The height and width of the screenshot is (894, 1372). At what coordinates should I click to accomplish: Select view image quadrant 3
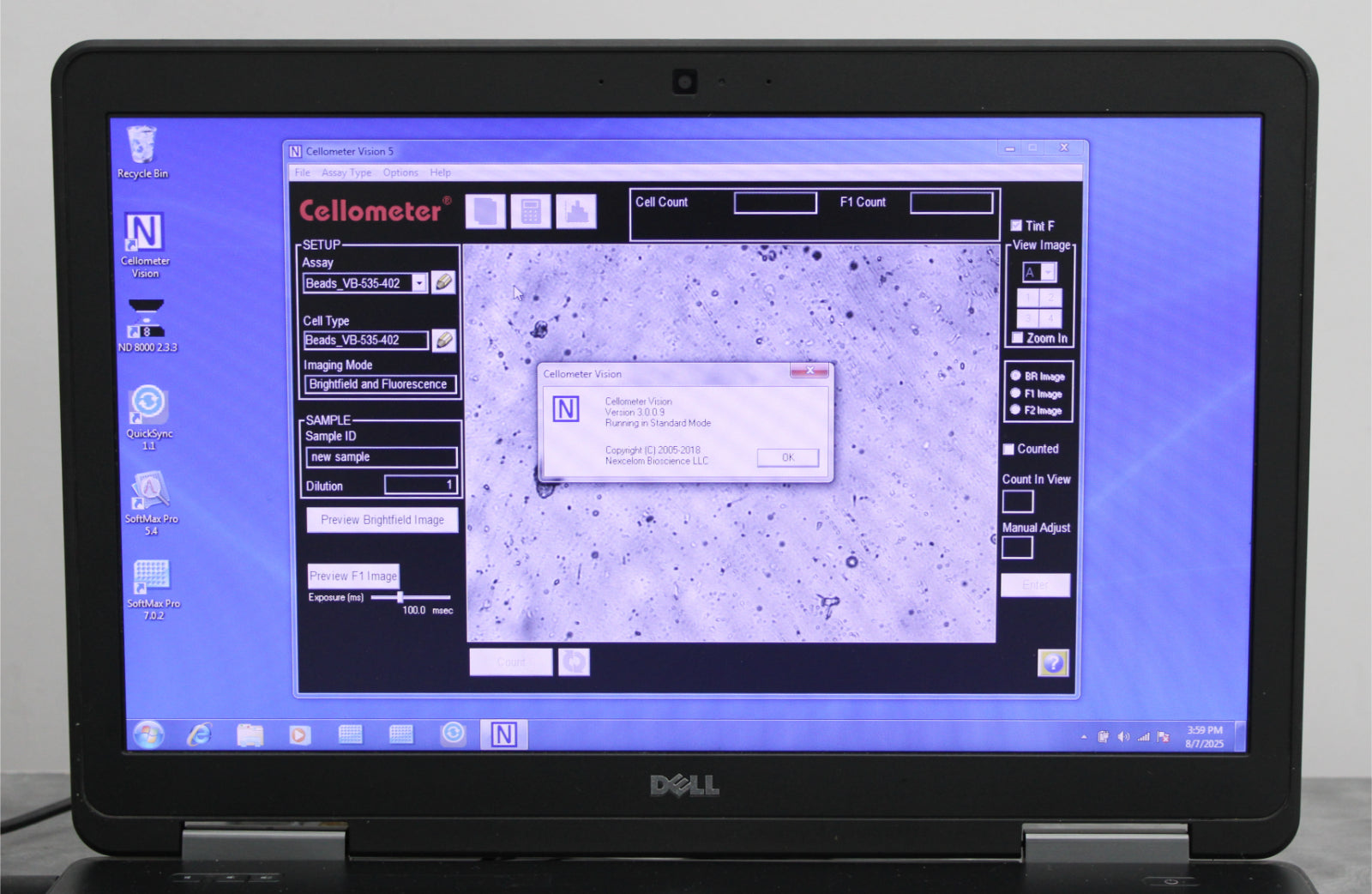click(1028, 317)
